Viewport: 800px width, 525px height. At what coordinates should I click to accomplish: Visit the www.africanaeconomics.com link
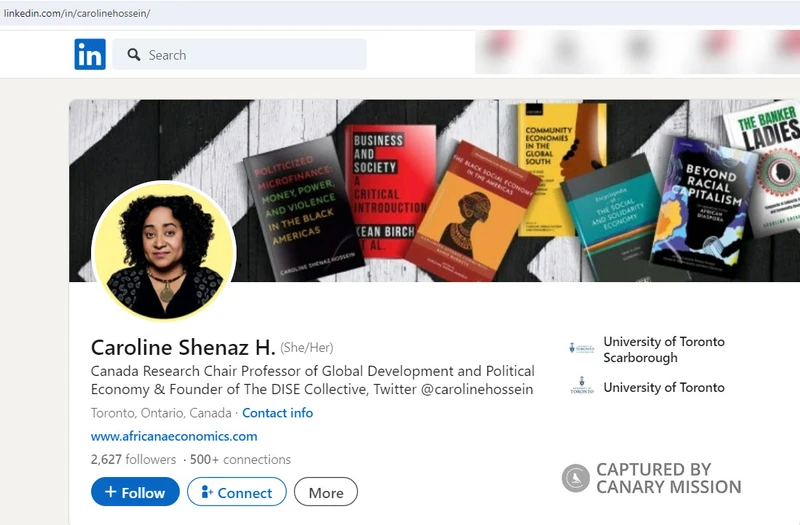click(174, 436)
